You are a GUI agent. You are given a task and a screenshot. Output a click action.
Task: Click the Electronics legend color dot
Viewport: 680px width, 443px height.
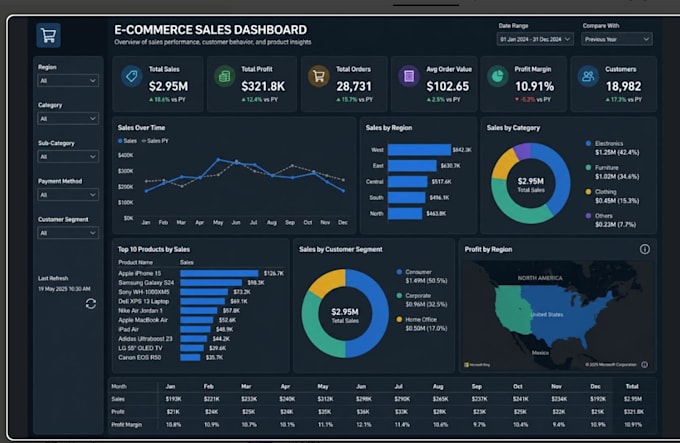tap(588, 143)
